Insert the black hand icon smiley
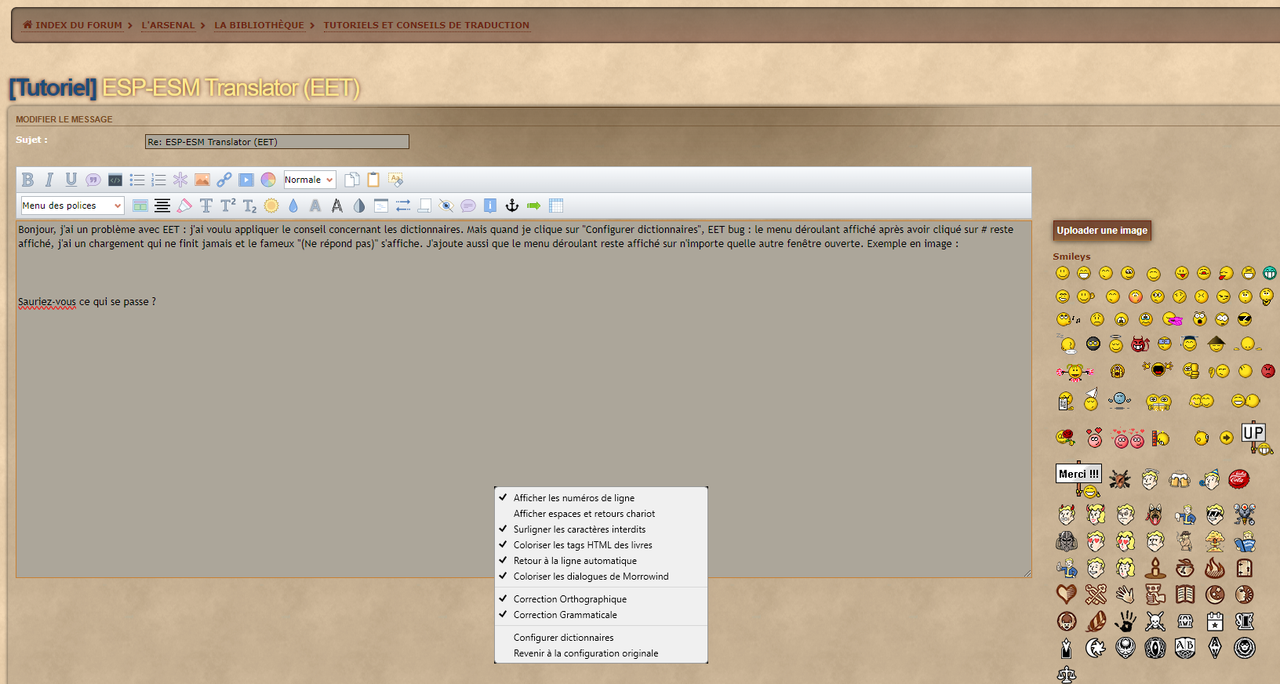The width and height of the screenshot is (1280, 684). point(1126,620)
